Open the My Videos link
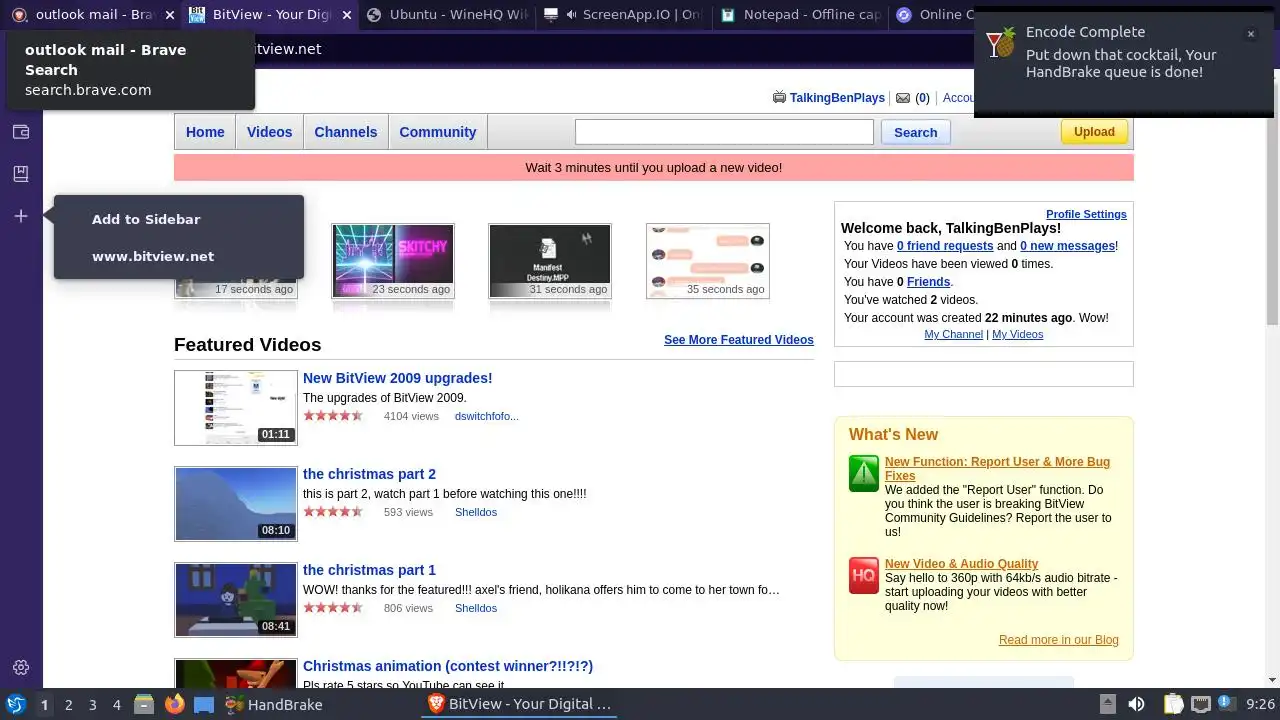The image size is (1280, 720). pos(1017,334)
